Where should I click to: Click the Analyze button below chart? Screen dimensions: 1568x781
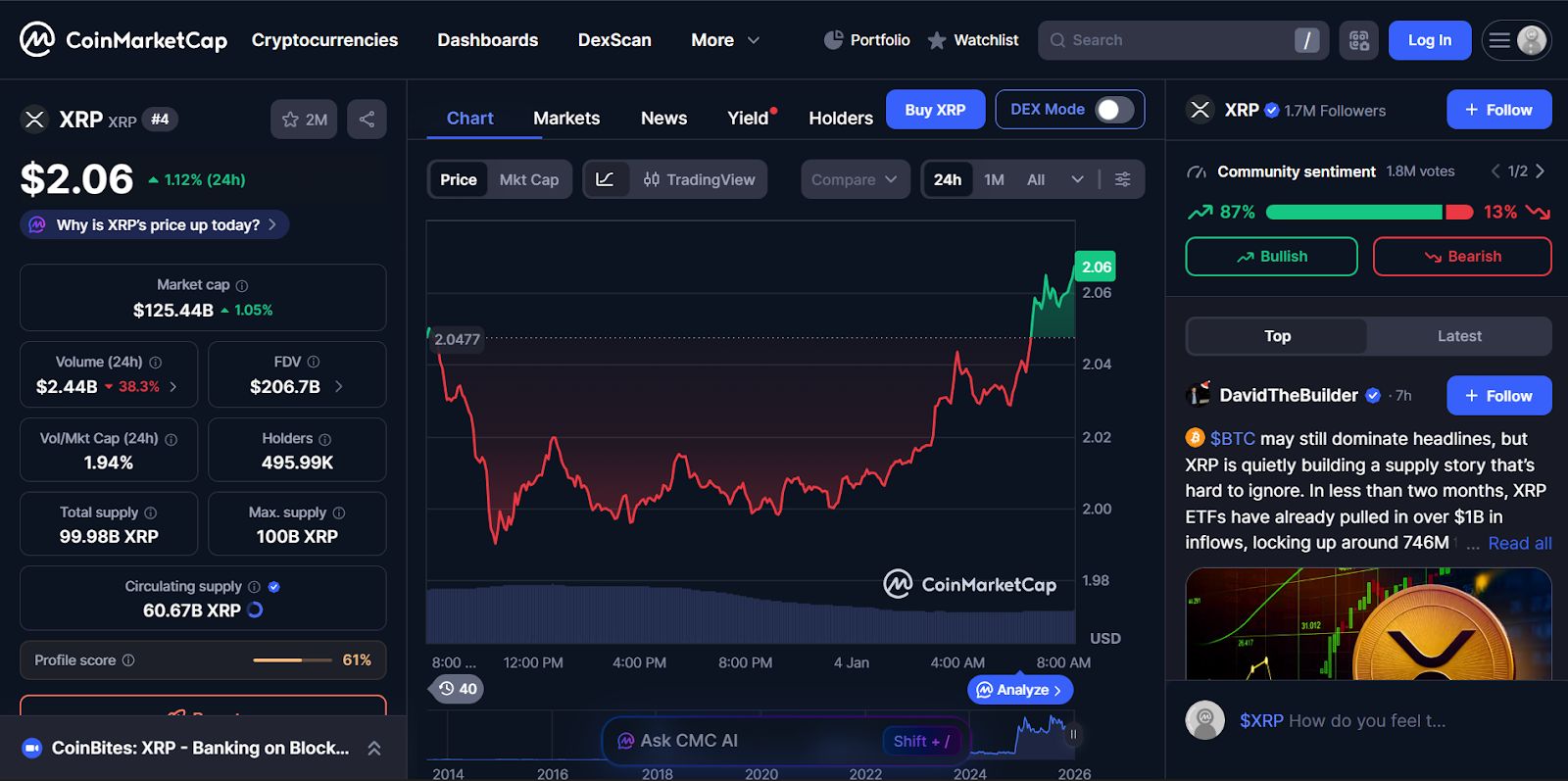[x=1020, y=690]
